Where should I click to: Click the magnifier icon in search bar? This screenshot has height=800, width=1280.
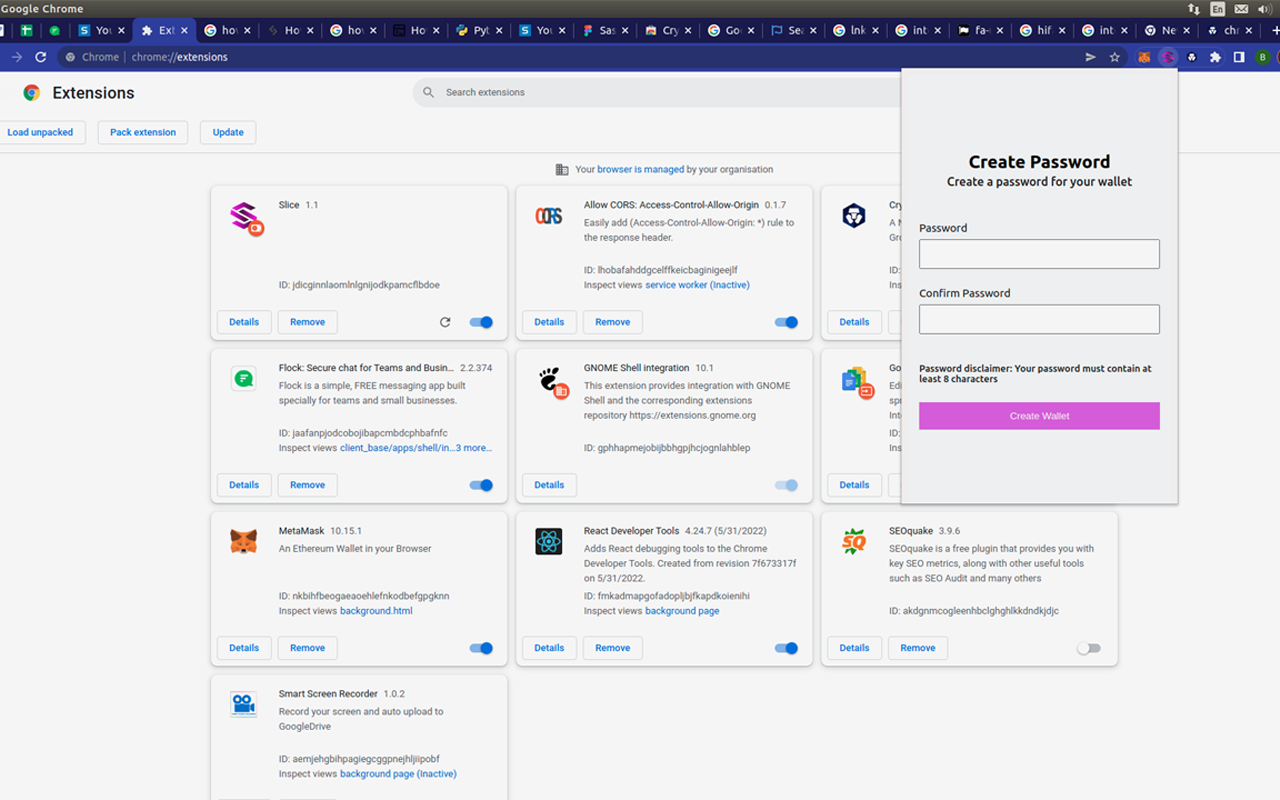pos(428,92)
